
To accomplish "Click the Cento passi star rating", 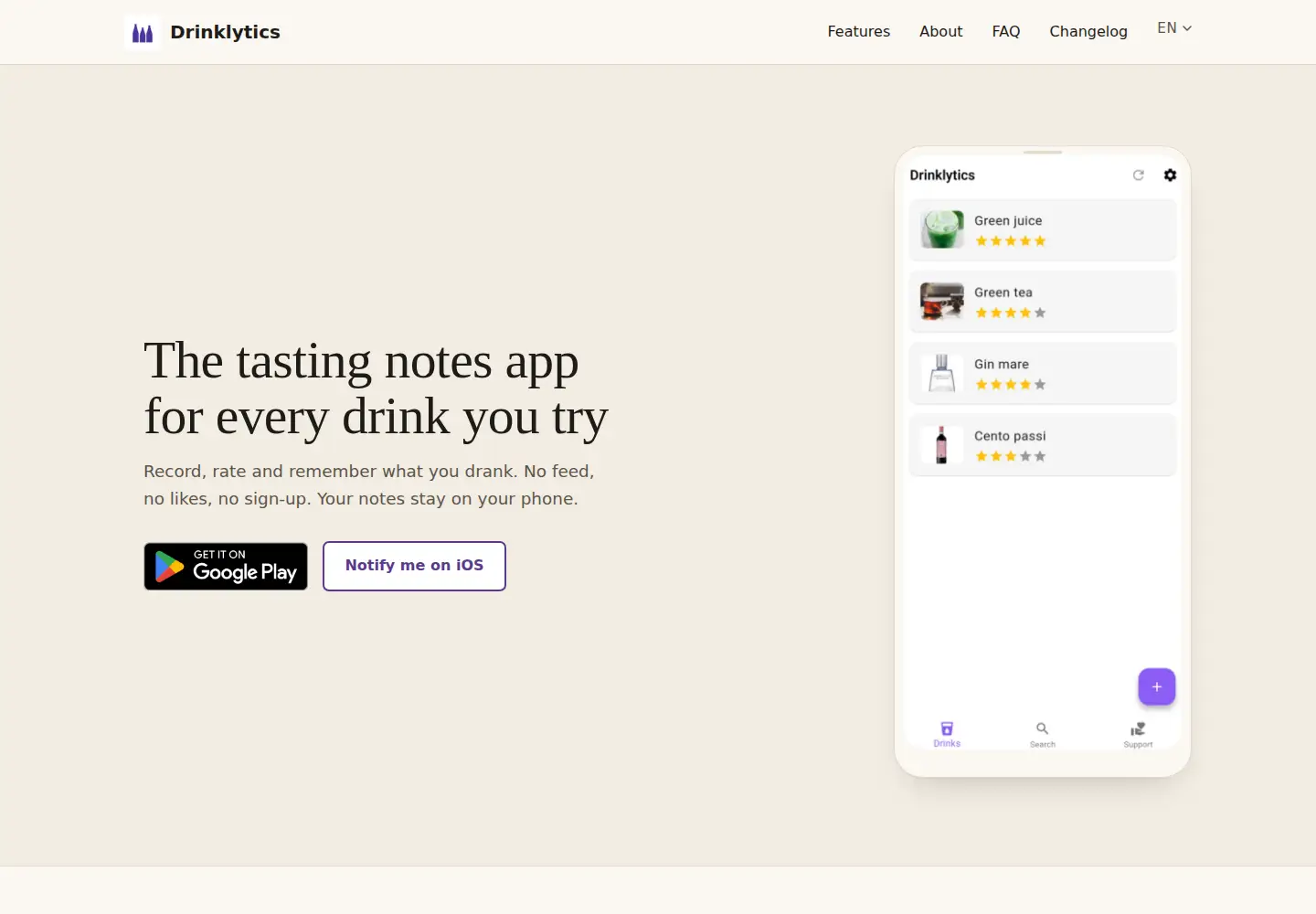I will tap(1010, 456).
